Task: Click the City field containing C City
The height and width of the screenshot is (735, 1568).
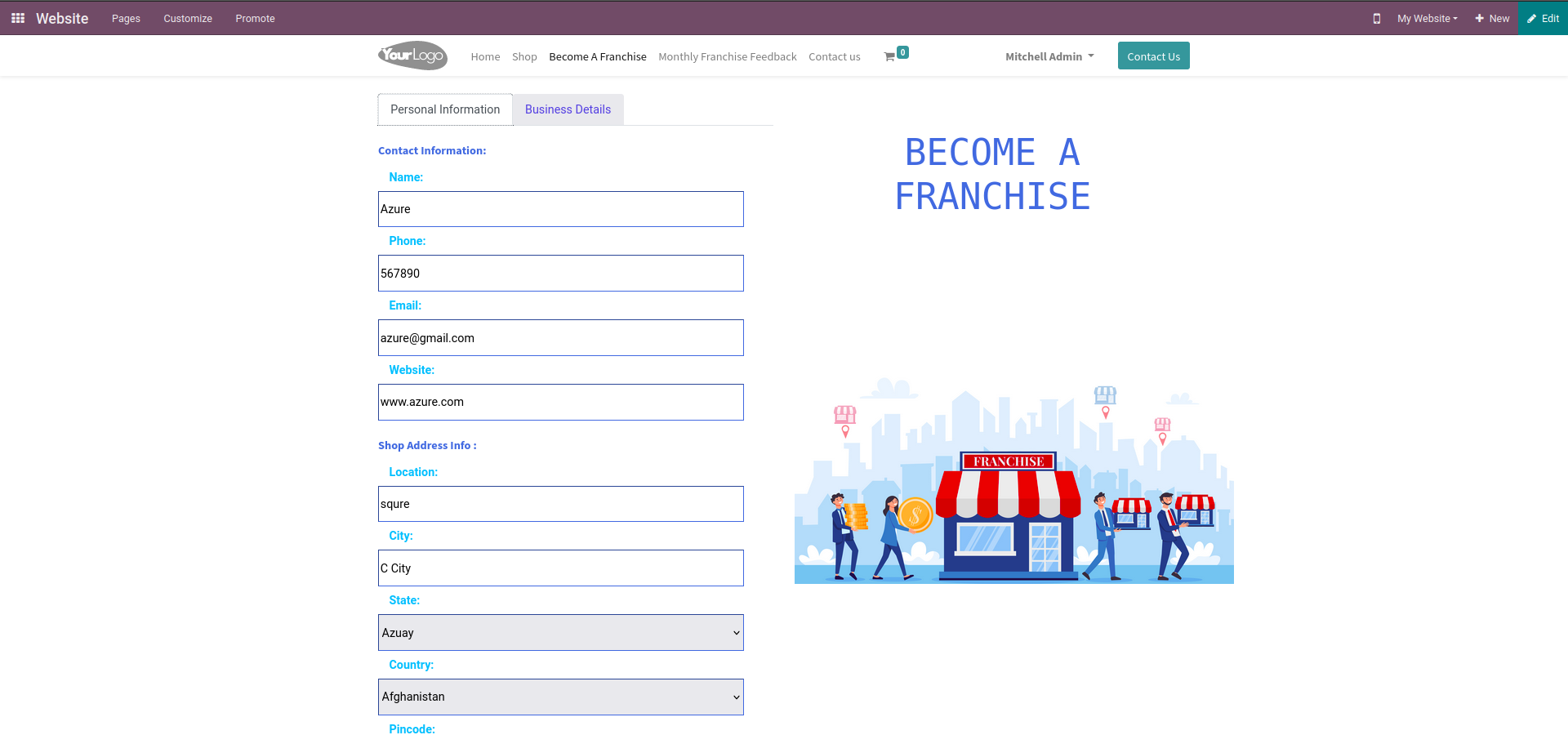Action: point(561,568)
